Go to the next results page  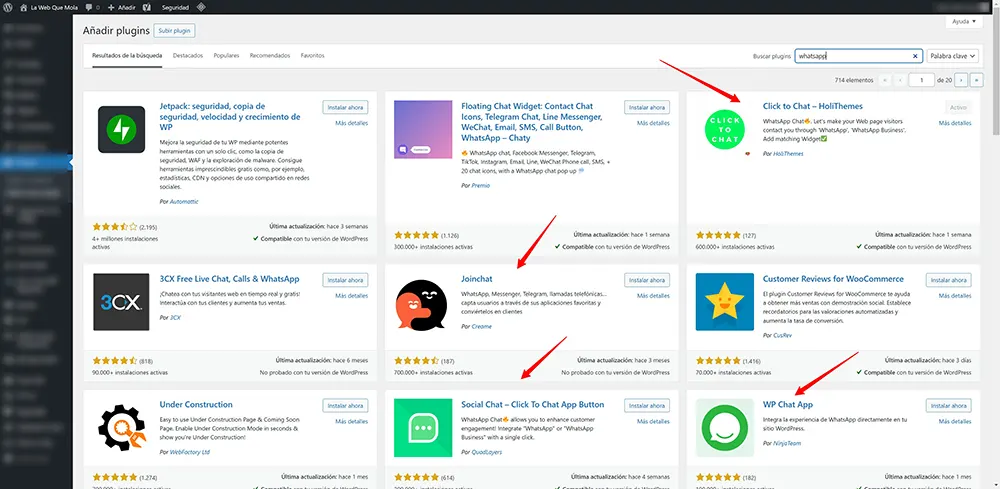pos(961,80)
